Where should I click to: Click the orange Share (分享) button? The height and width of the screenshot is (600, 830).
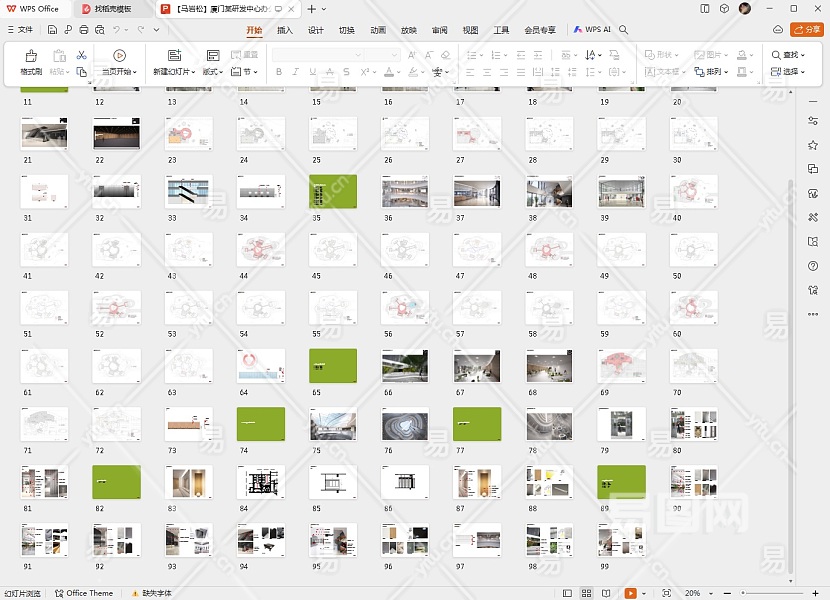pos(805,30)
